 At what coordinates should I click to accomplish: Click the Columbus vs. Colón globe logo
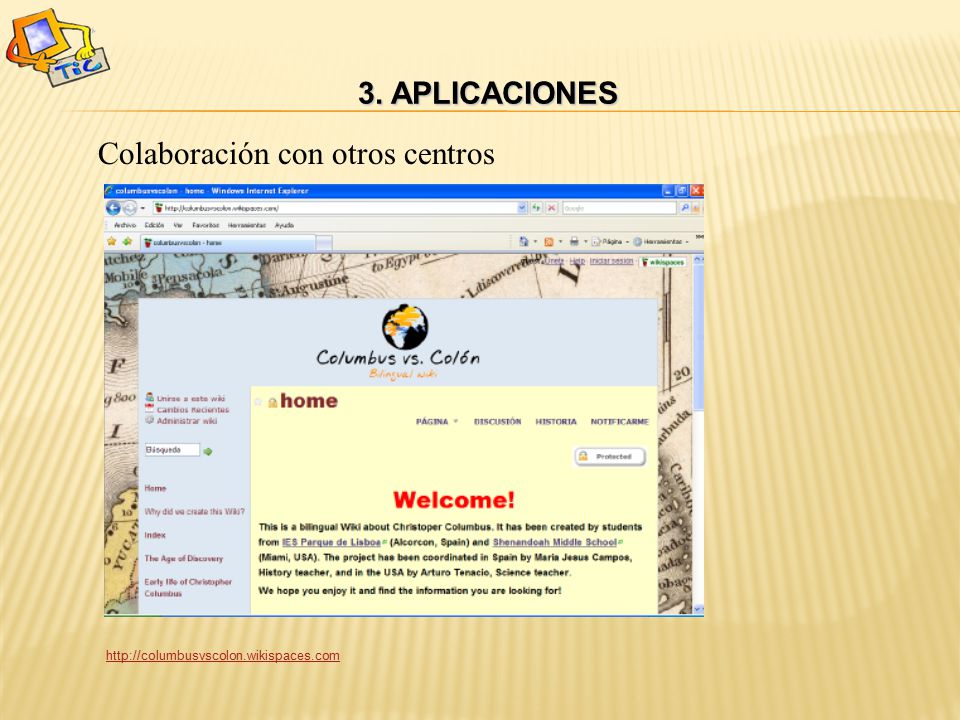tap(405, 326)
